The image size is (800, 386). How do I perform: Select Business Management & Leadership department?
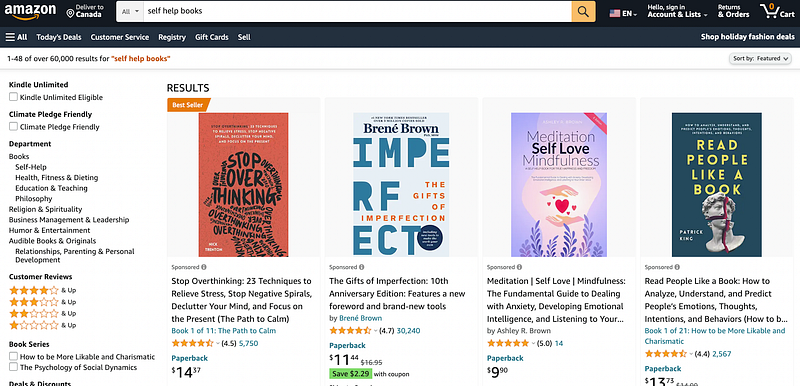[69, 220]
